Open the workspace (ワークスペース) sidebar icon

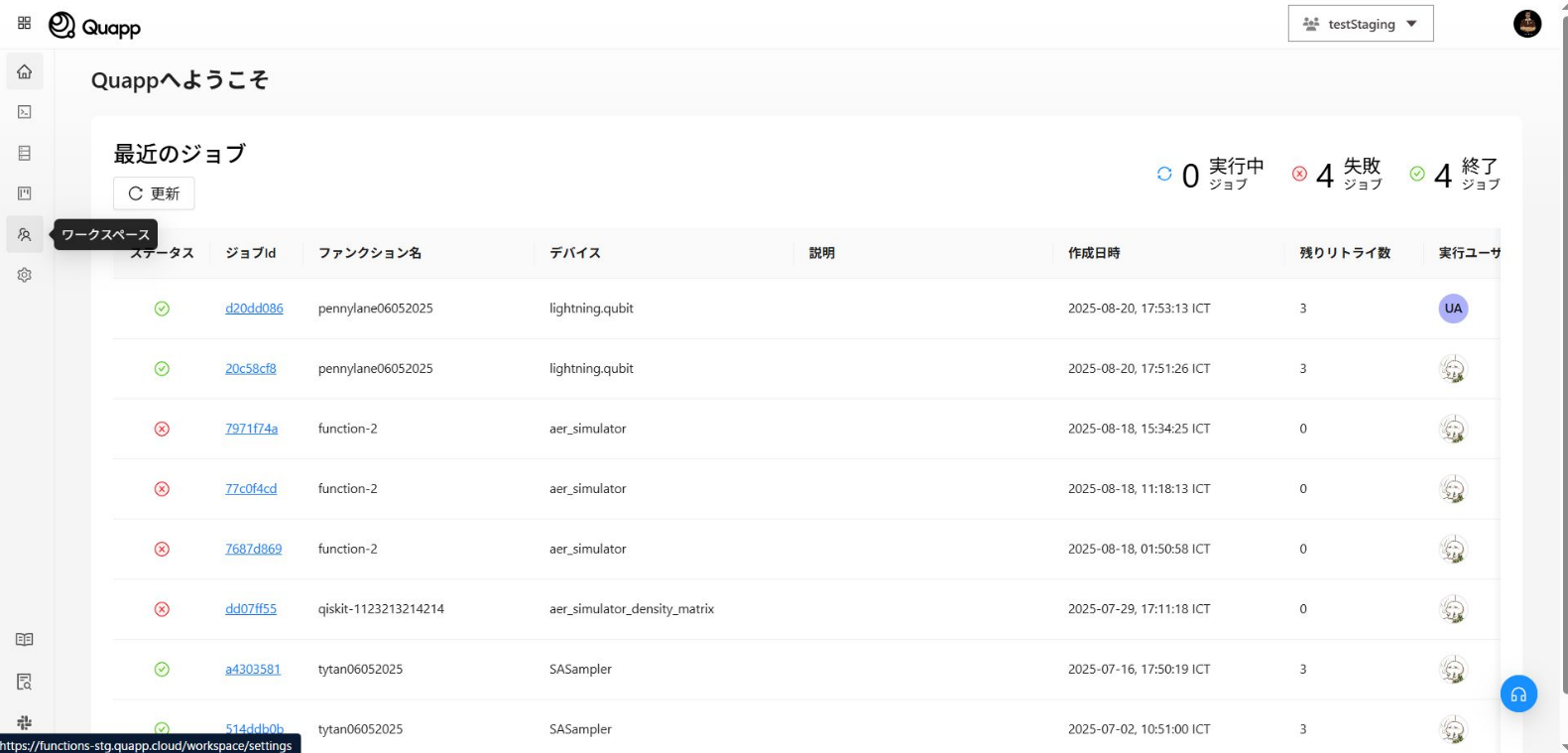25,234
